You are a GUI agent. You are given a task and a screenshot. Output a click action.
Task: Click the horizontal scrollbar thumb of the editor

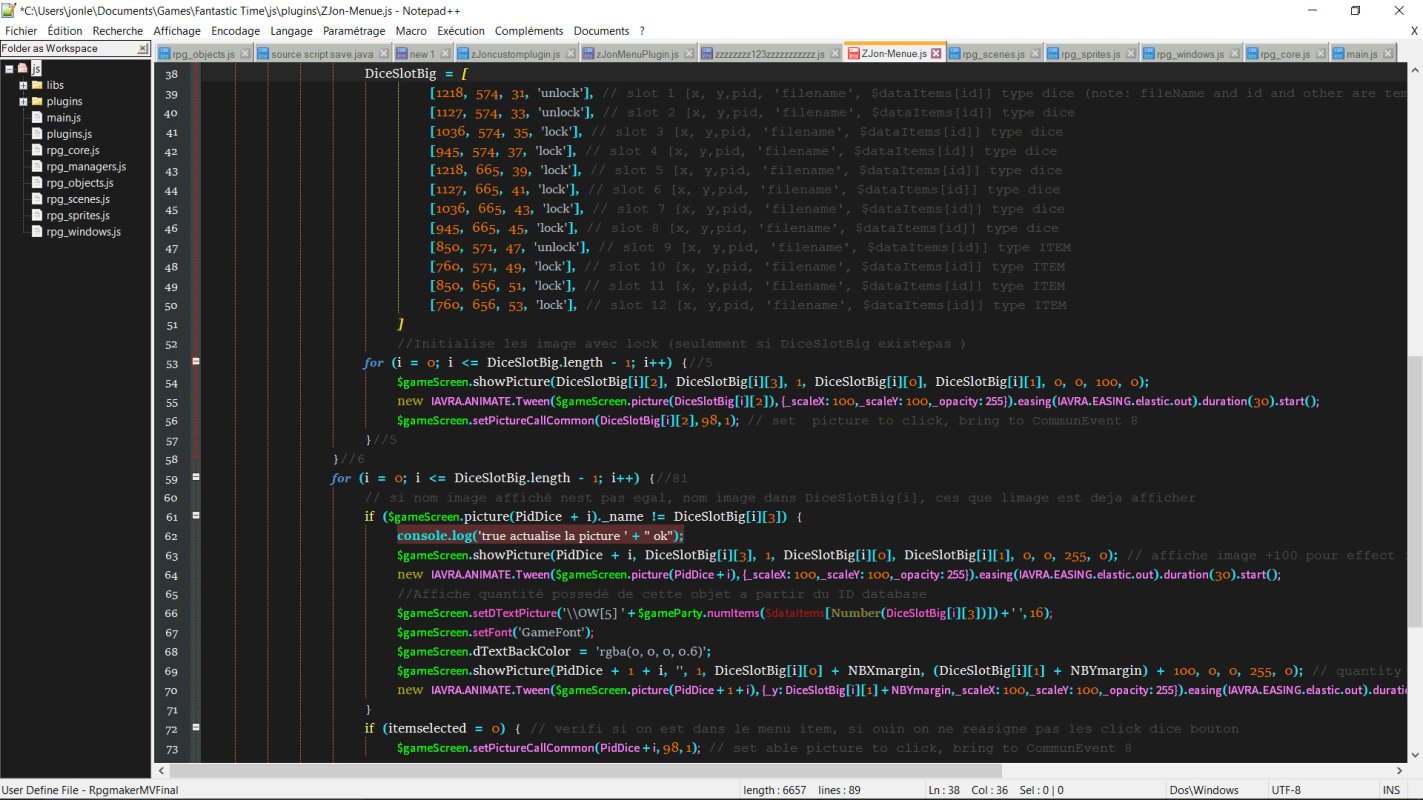tap(585, 771)
